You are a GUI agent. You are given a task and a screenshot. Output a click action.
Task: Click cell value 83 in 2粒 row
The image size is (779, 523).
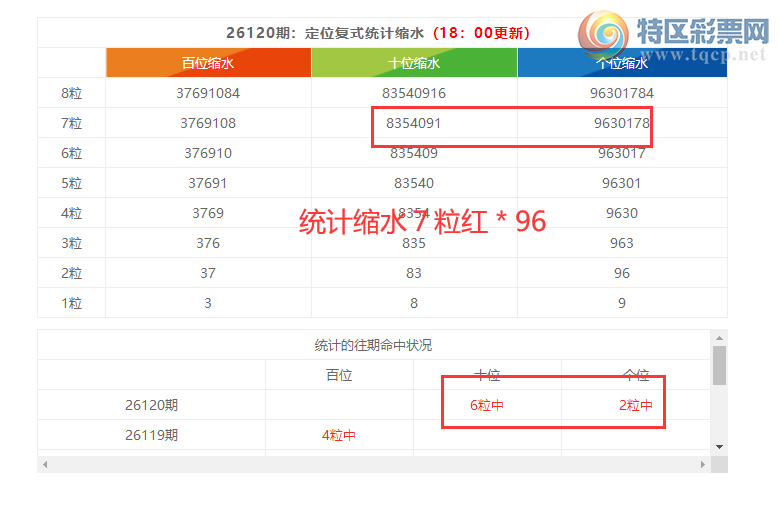click(x=414, y=273)
